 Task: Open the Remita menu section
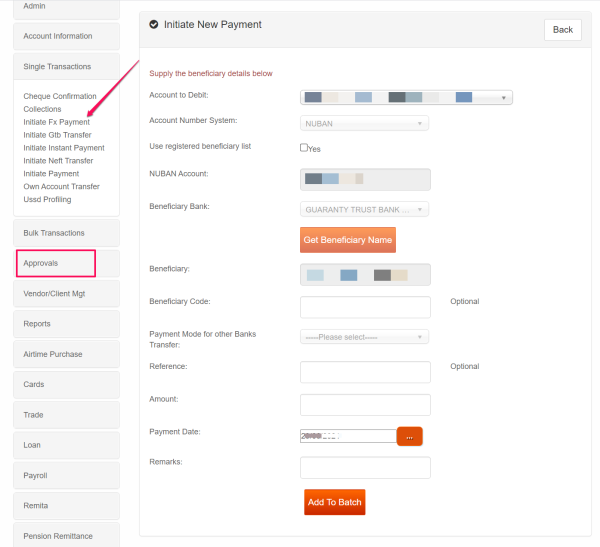pos(67,506)
